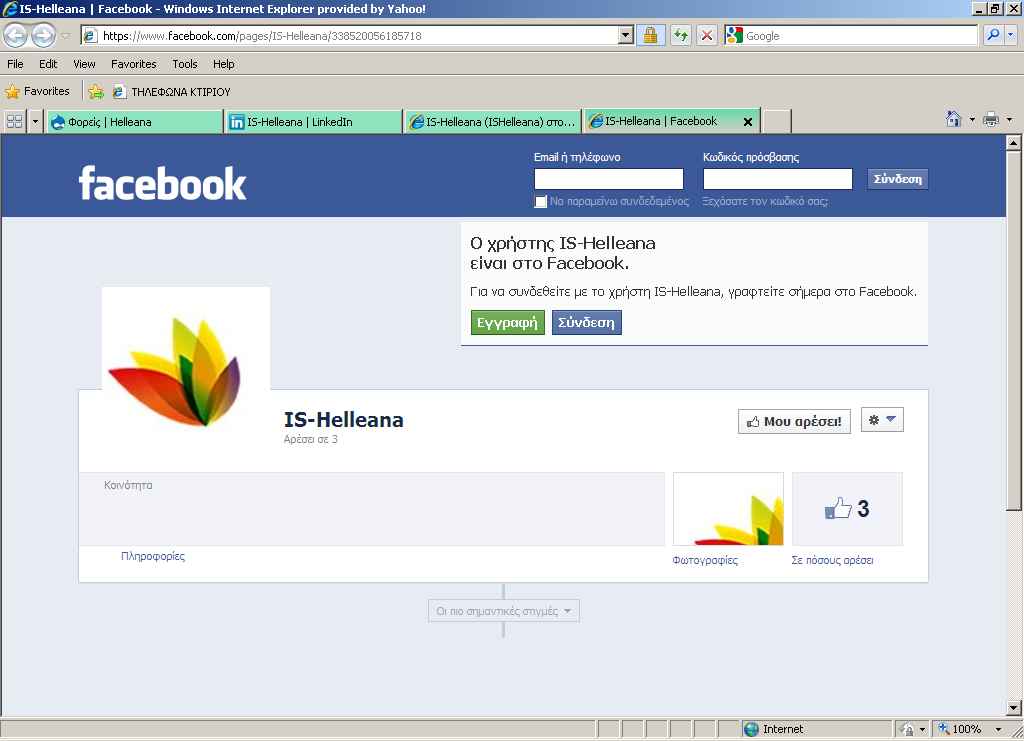This screenshot has height=741, width=1024.
Task: Click the Quick Tabs grid icon
Action: (x=14, y=121)
